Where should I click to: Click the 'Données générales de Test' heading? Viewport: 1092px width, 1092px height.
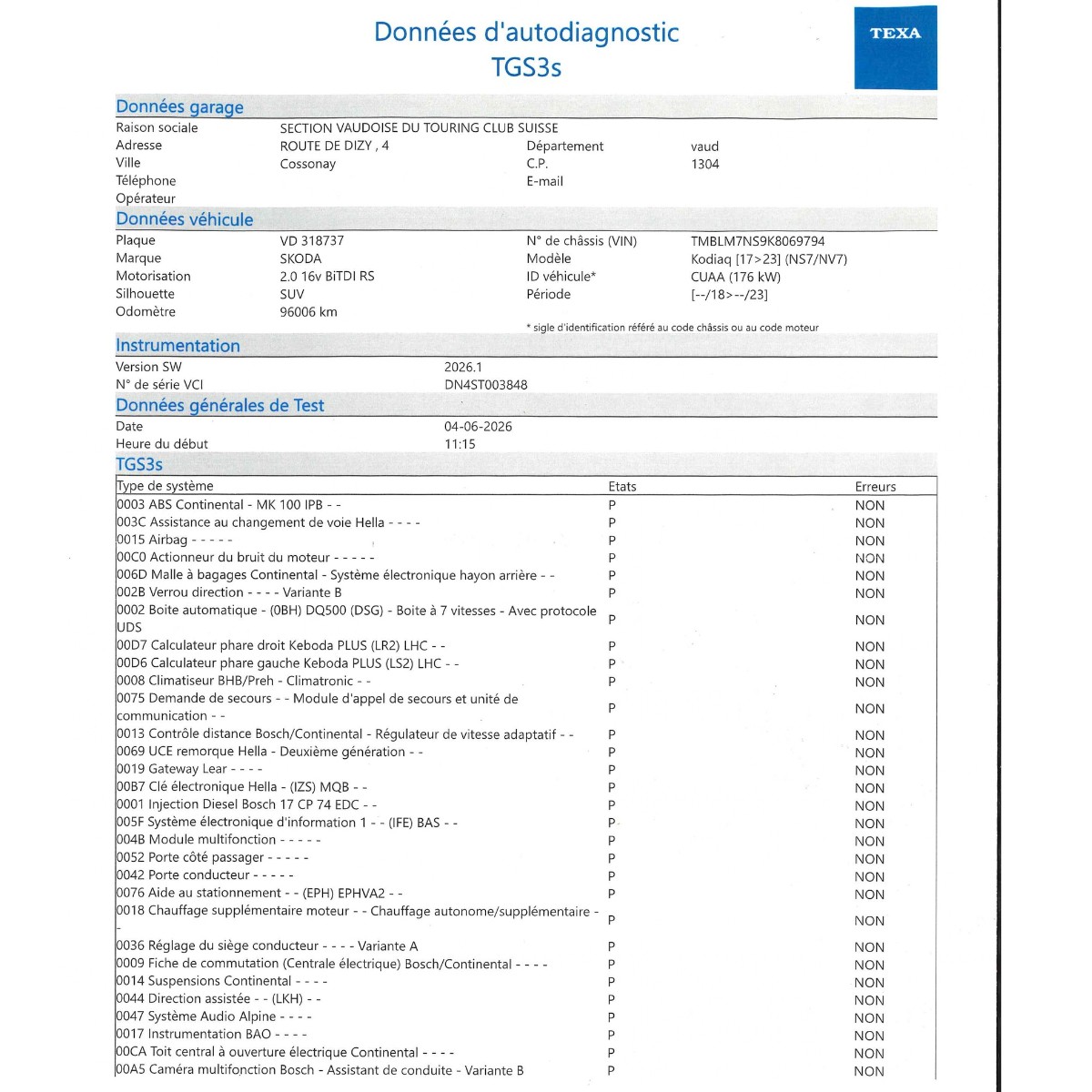click(219, 406)
